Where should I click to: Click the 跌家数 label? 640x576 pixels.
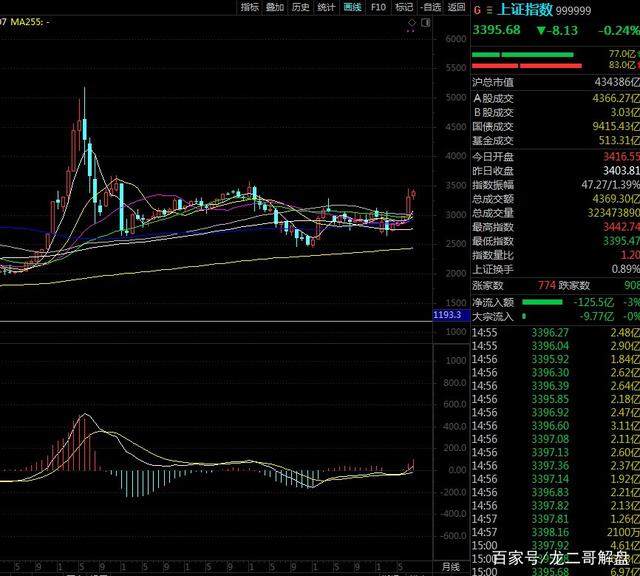(x=574, y=285)
